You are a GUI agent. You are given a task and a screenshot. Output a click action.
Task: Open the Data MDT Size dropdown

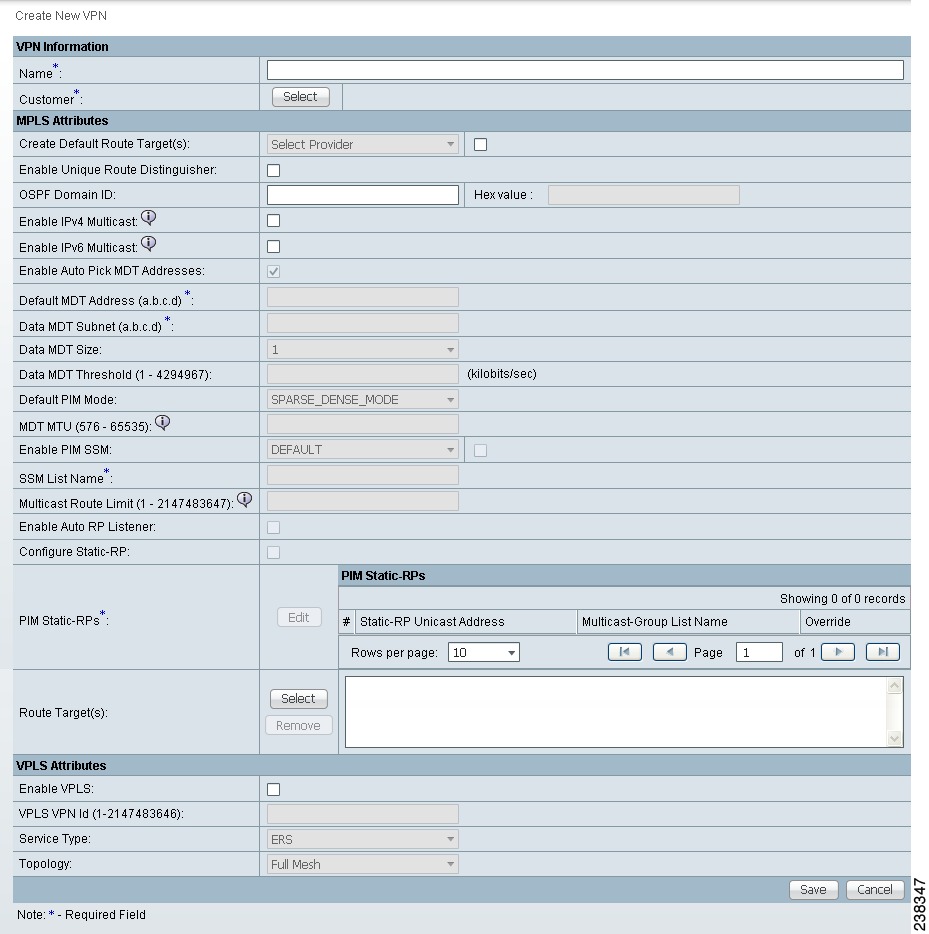coord(363,350)
